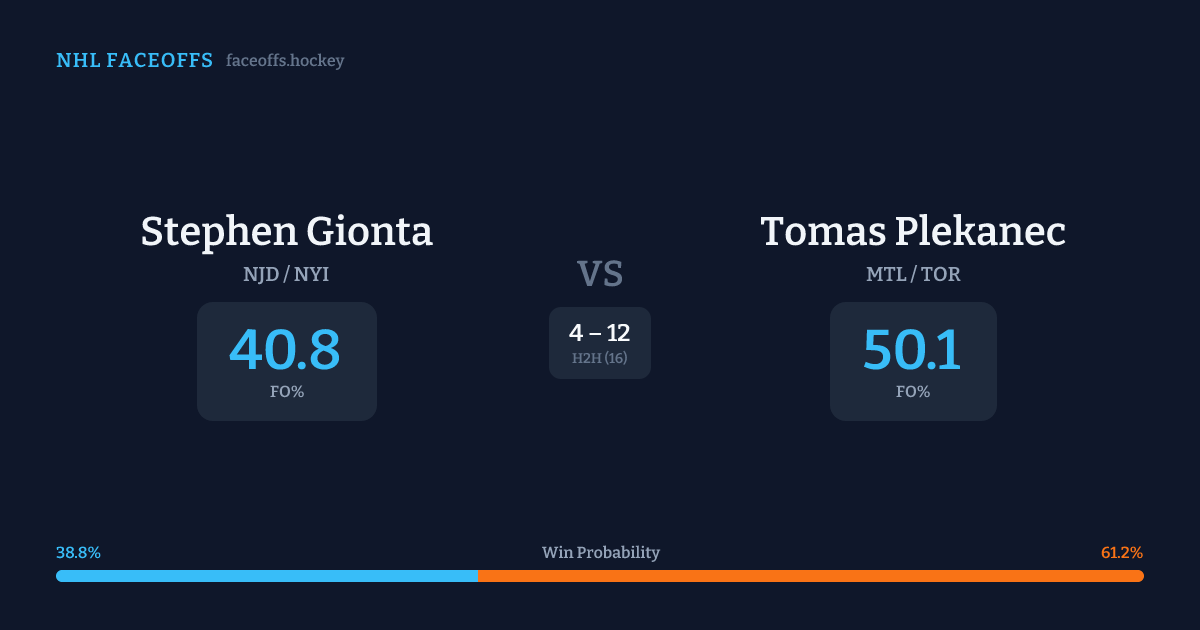
Task: Click the 4 – 12 head-to-head score
Action: click(600, 333)
